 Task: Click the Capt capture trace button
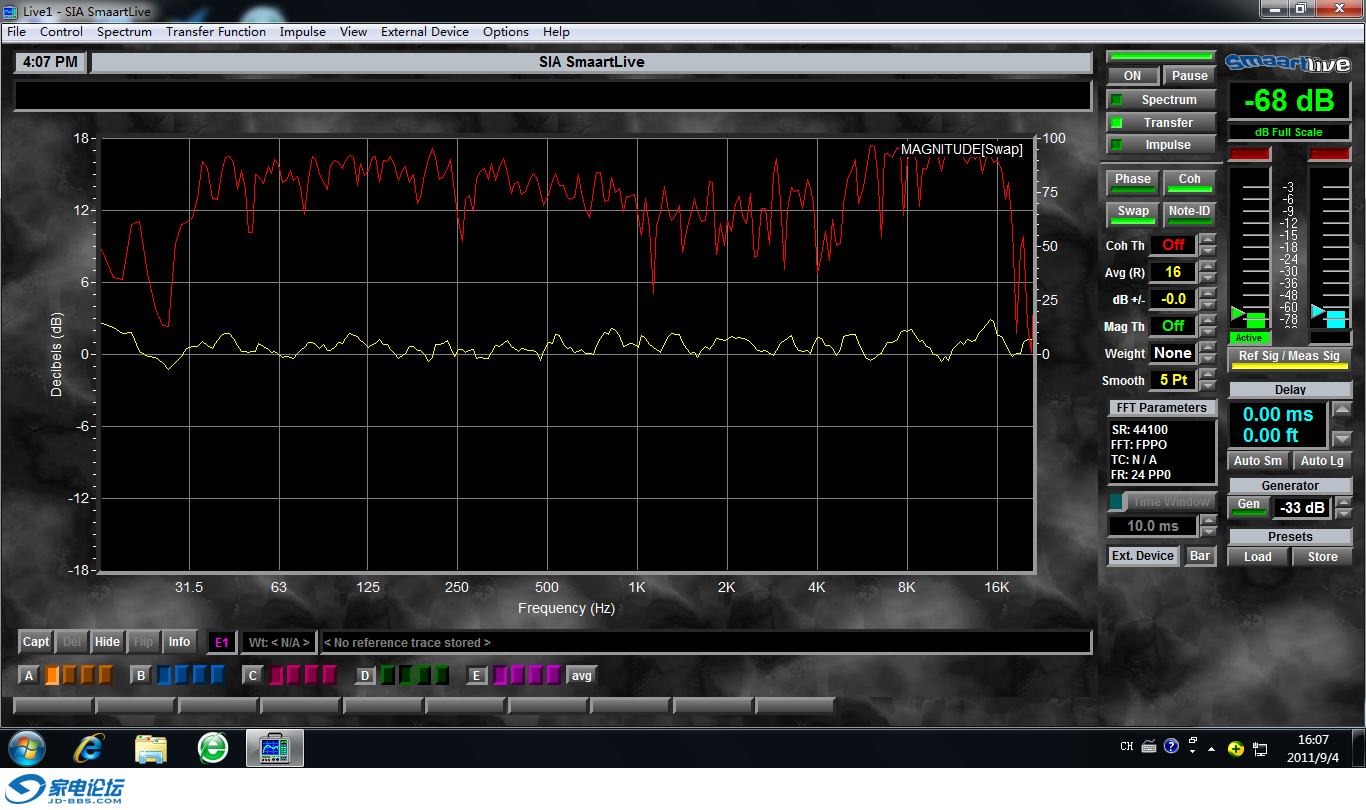click(x=36, y=642)
